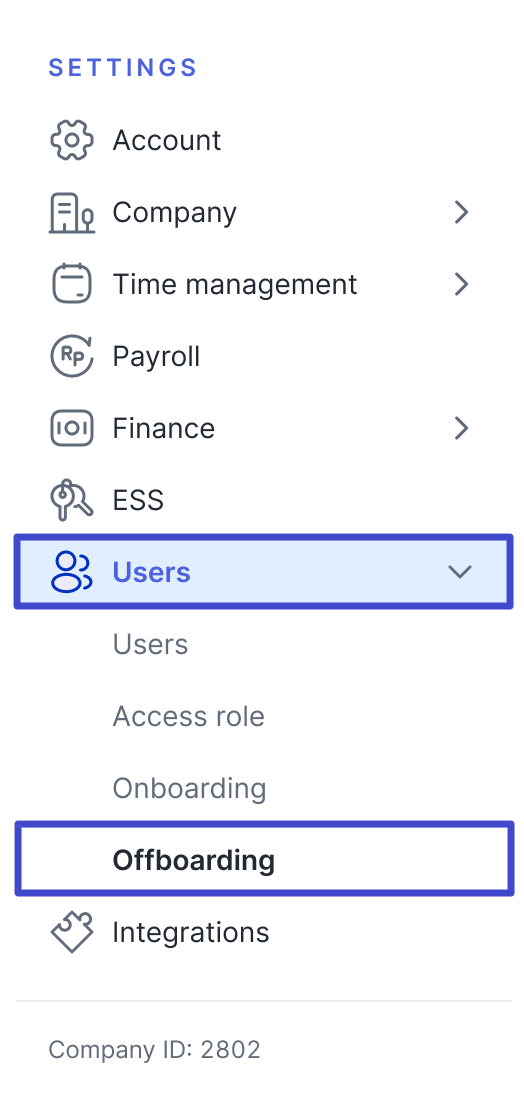
Task: Expand the Company submenu chevron
Action: point(461,212)
